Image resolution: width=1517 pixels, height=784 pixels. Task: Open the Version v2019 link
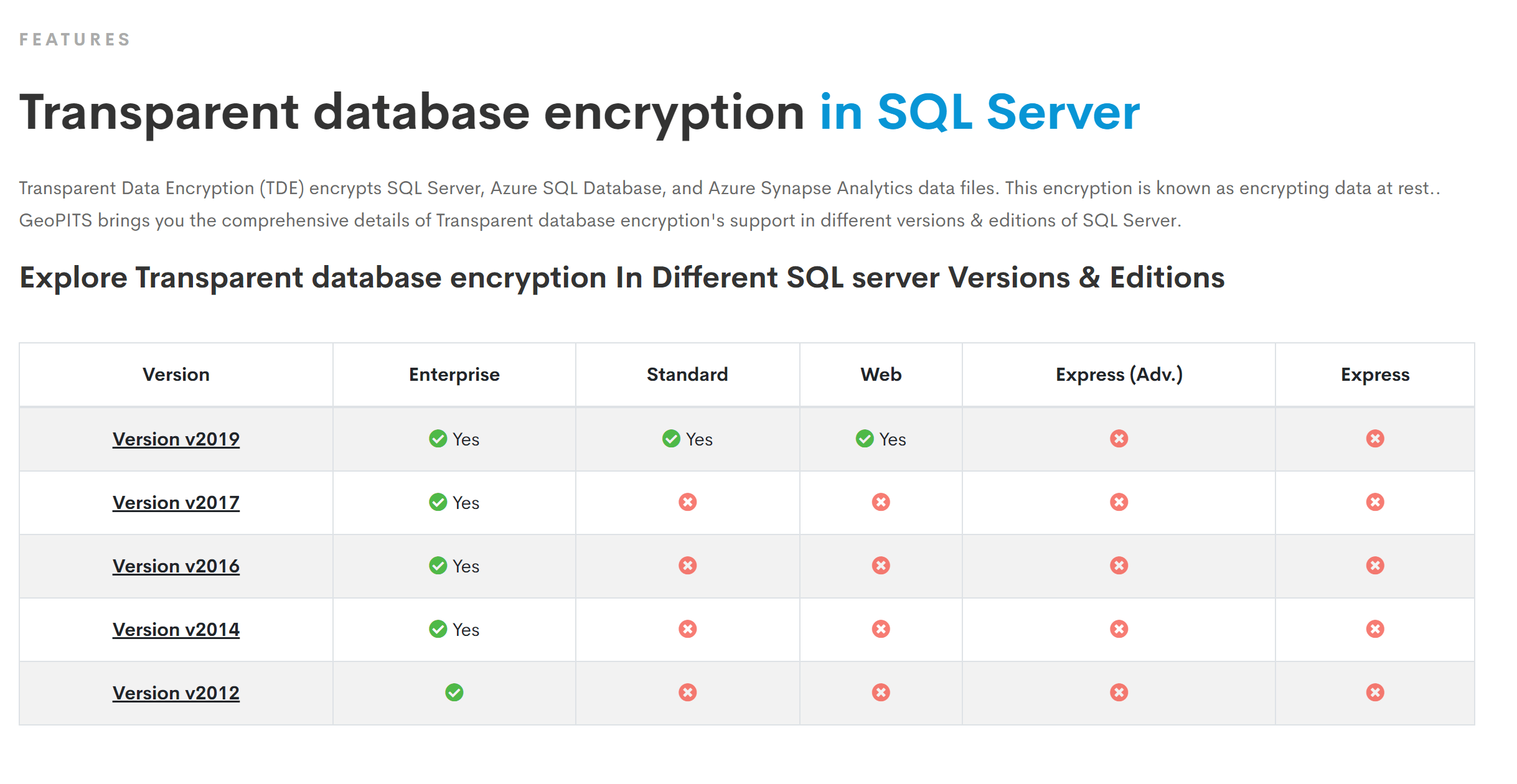click(176, 439)
